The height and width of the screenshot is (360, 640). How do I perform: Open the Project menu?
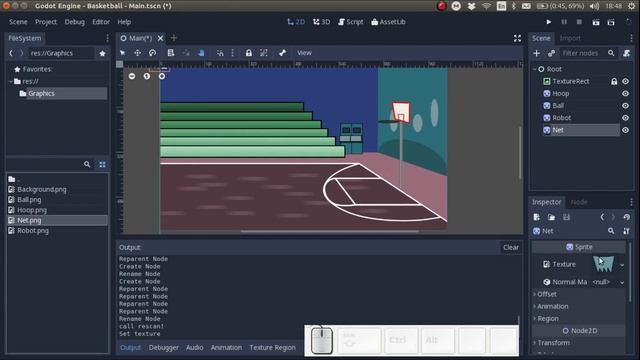click(x=46, y=22)
